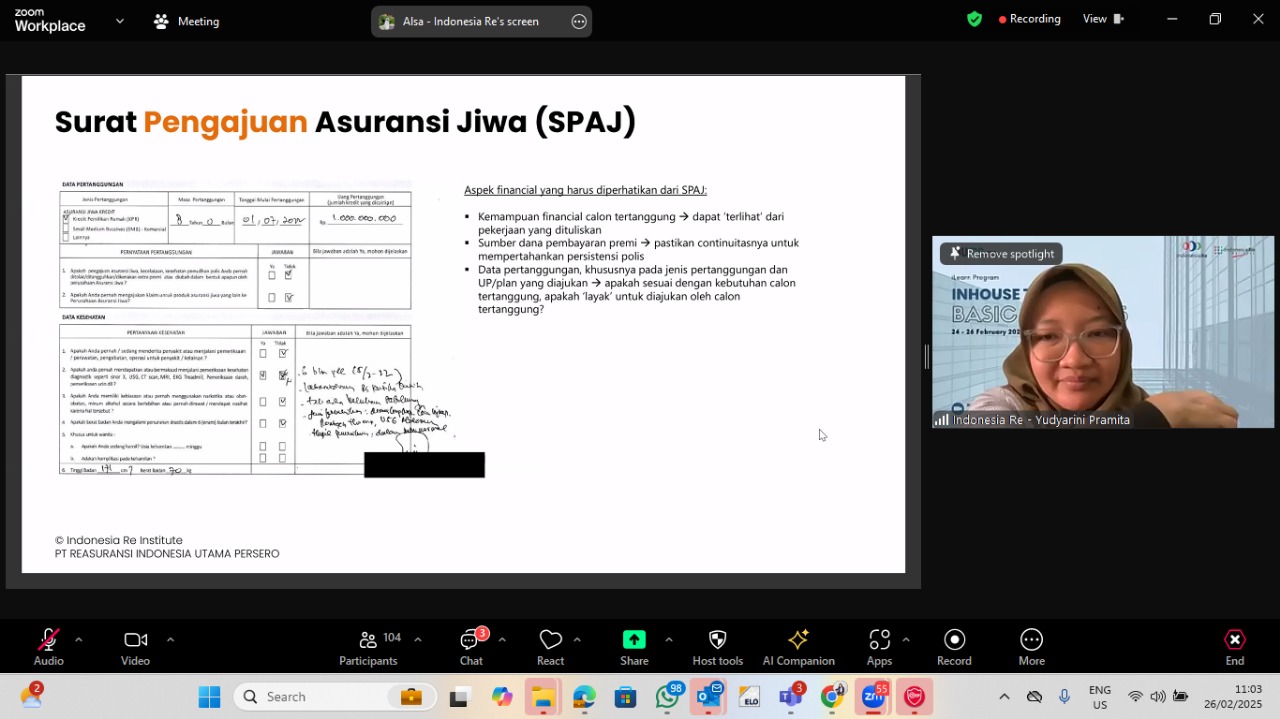Click Remove spotlight on the video

1002,254
